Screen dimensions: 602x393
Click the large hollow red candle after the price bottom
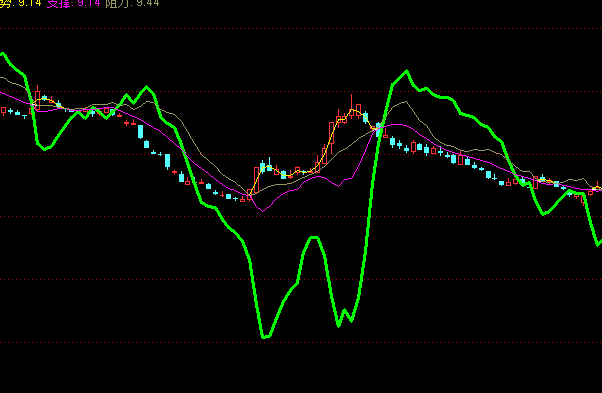(x=256, y=180)
